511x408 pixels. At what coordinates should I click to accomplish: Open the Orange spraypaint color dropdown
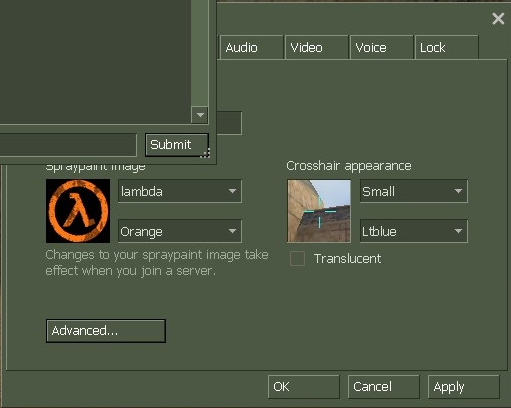(x=180, y=231)
